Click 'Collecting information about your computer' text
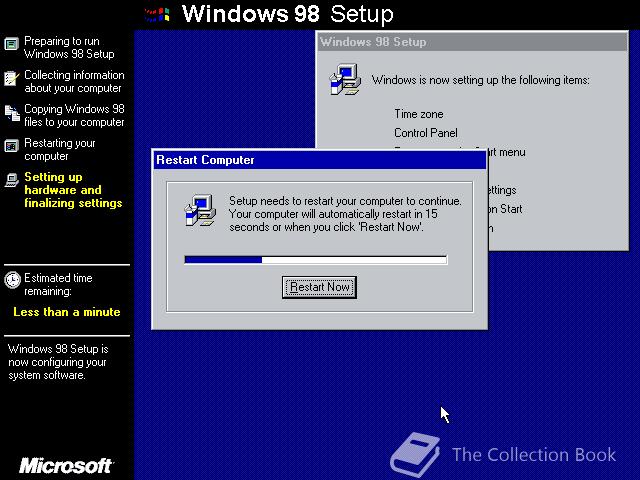Screen dimensions: 640x480 tap(74, 81)
